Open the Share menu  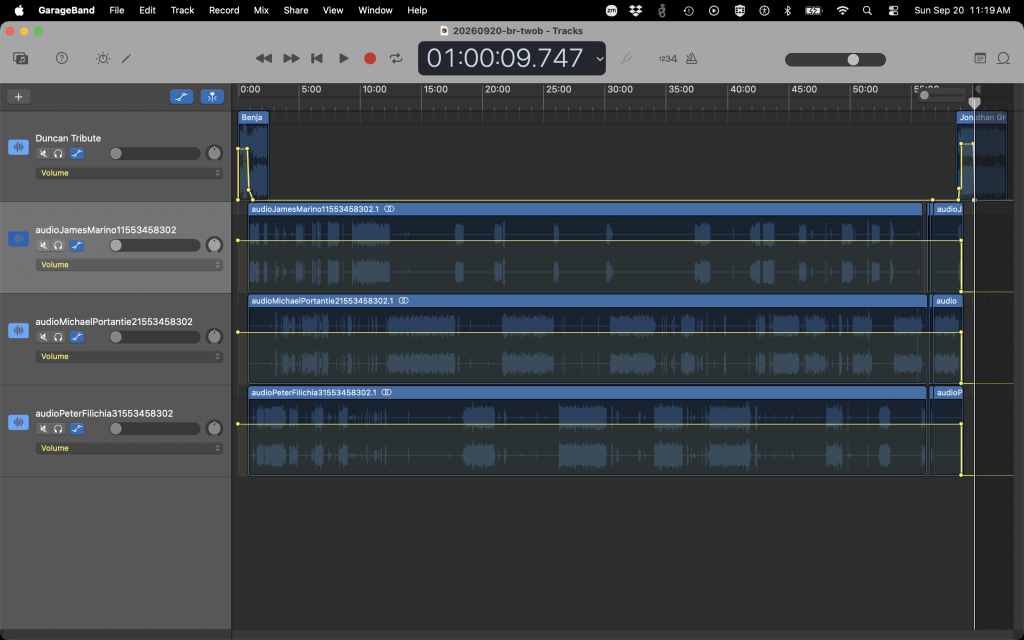coord(296,10)
